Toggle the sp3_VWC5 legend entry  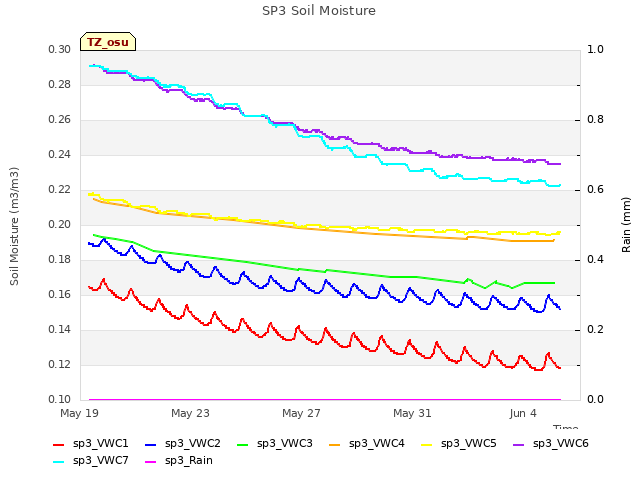coord(459,444)
